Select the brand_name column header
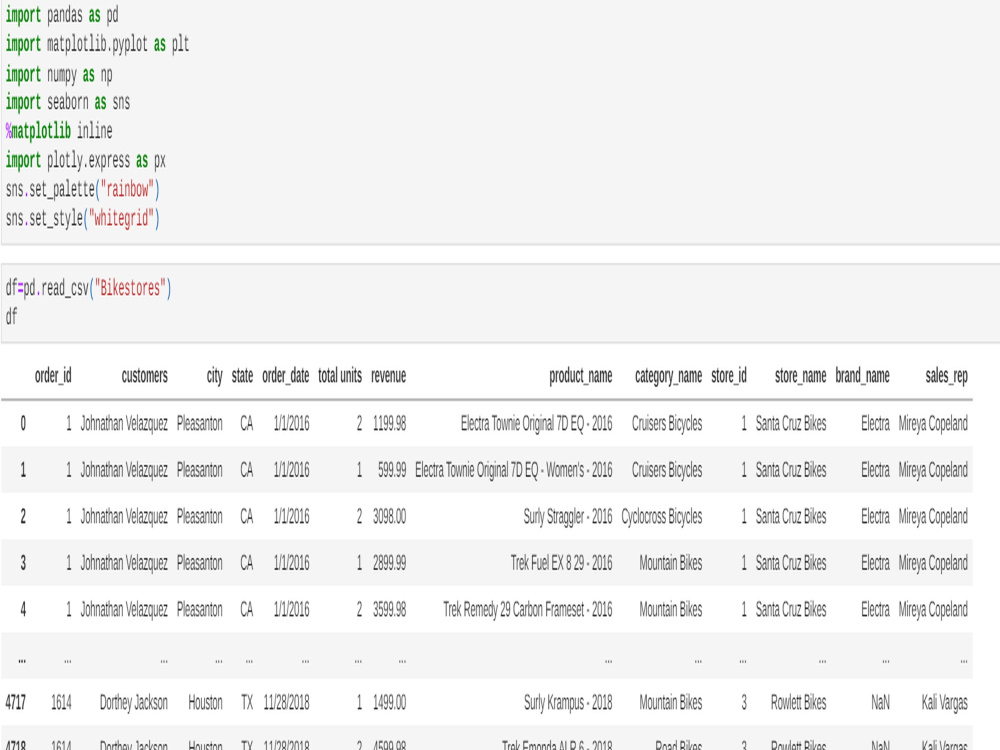Image resolution: width=1000 pixels, height=750 pixels. tap(862, 376)
